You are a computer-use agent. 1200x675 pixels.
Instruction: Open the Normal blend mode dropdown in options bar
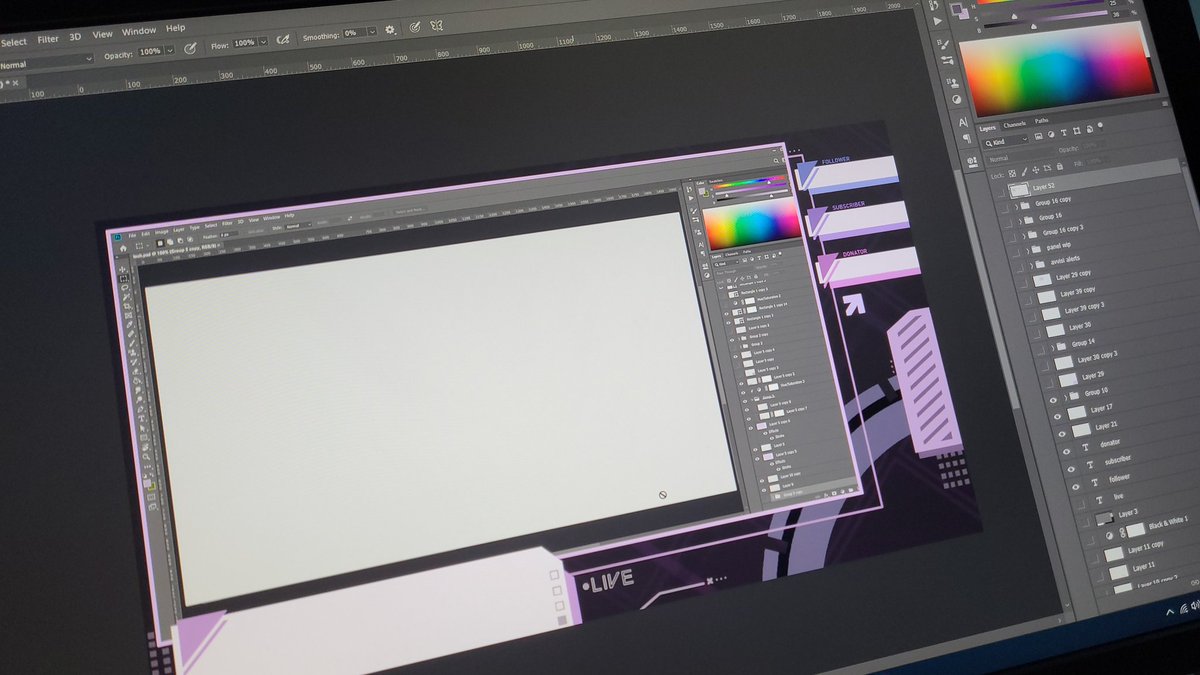tap(47, 62)
